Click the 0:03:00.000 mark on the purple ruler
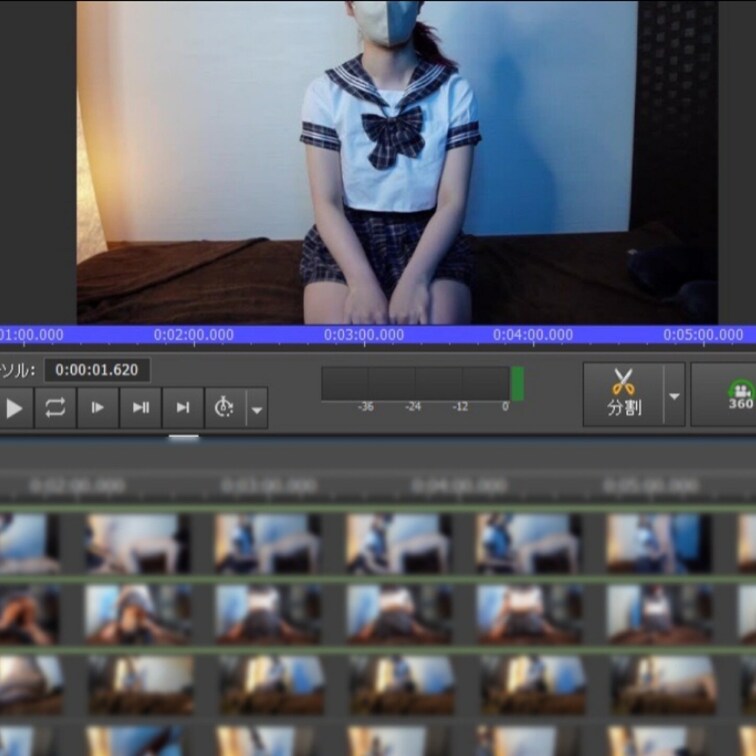 point(364,335)
